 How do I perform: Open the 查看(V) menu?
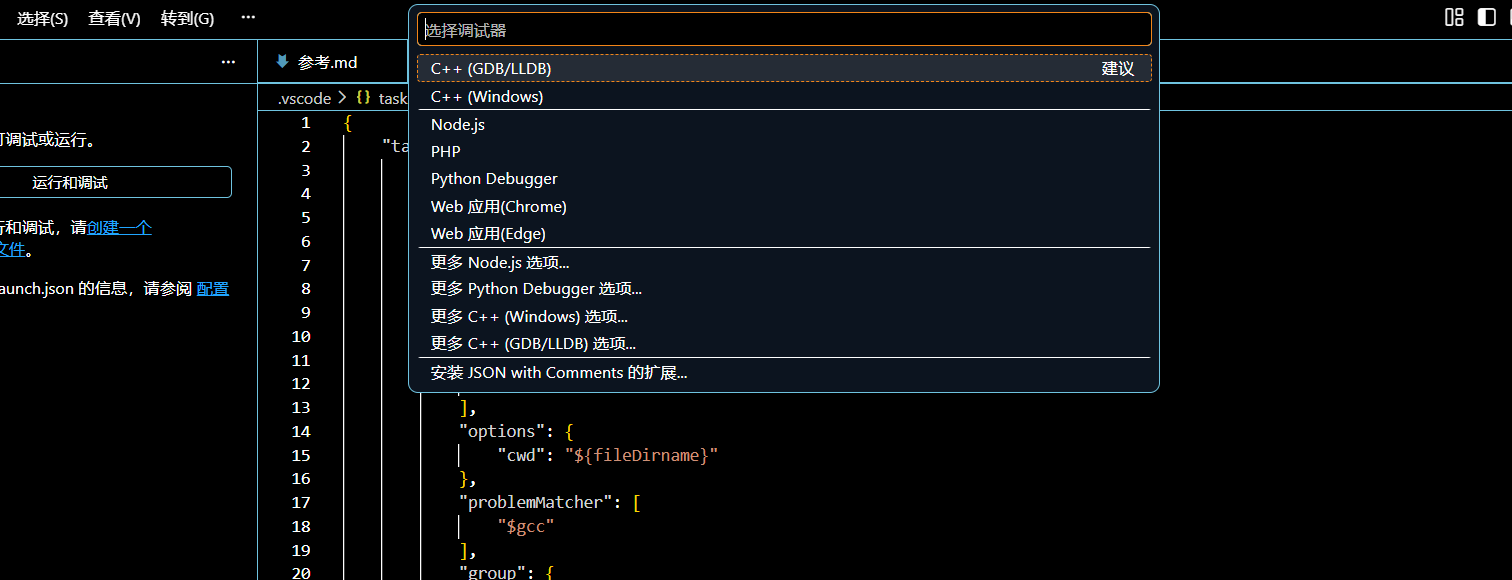pyautogui.click(x=114, y=18)
